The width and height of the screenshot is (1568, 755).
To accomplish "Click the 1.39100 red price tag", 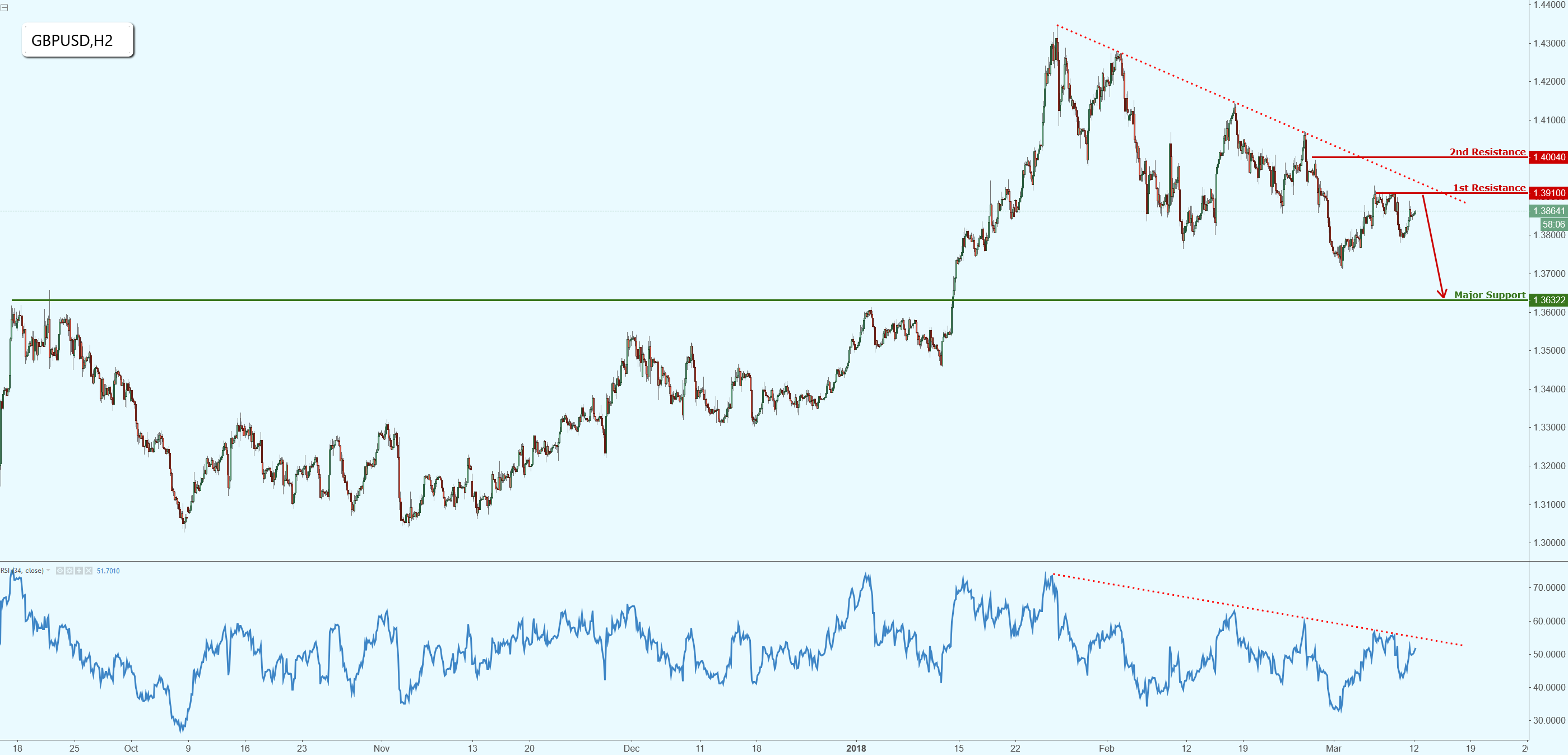I will coord(1548,193).
